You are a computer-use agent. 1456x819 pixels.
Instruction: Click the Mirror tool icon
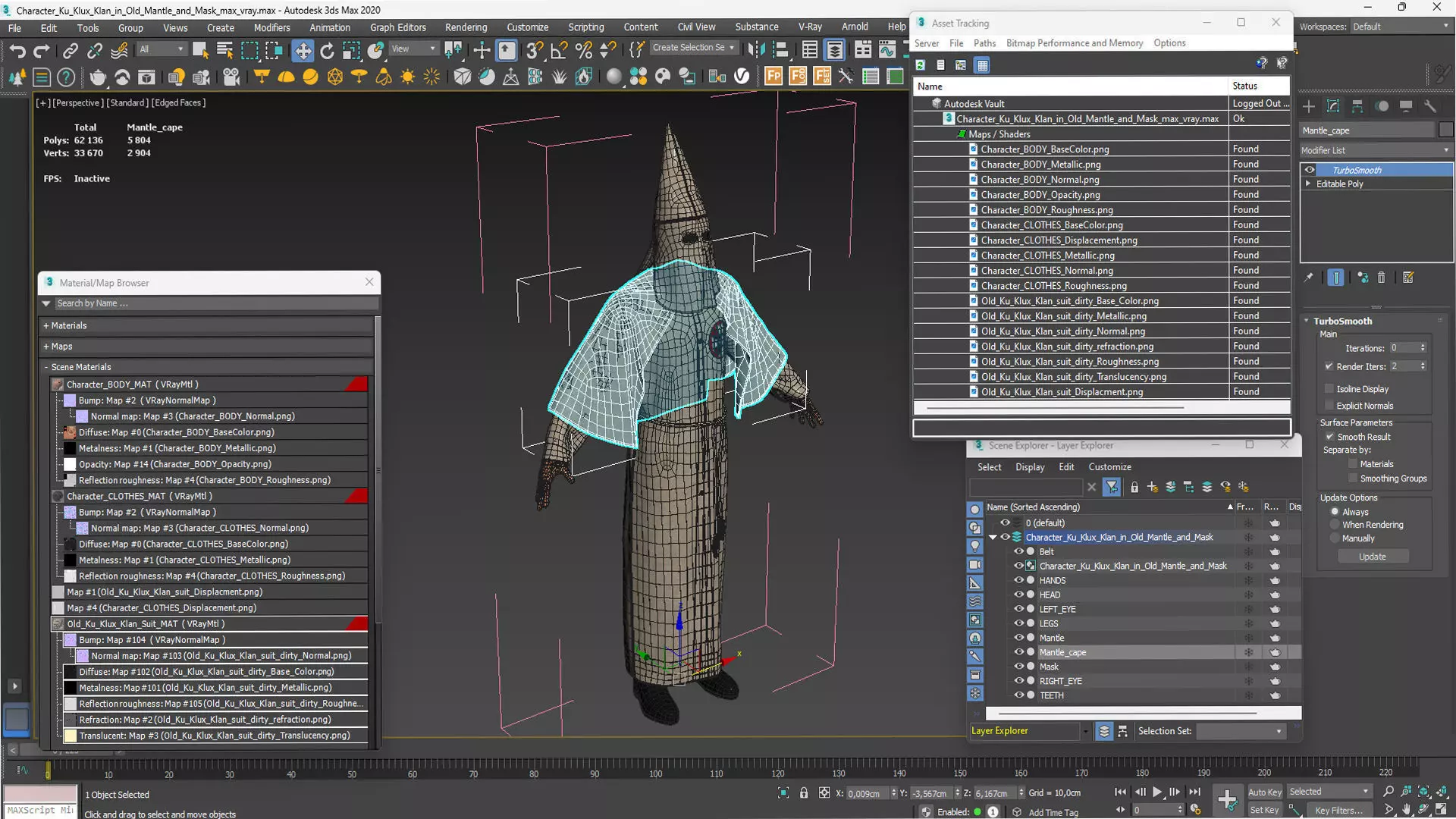click(x=756, y=51)
